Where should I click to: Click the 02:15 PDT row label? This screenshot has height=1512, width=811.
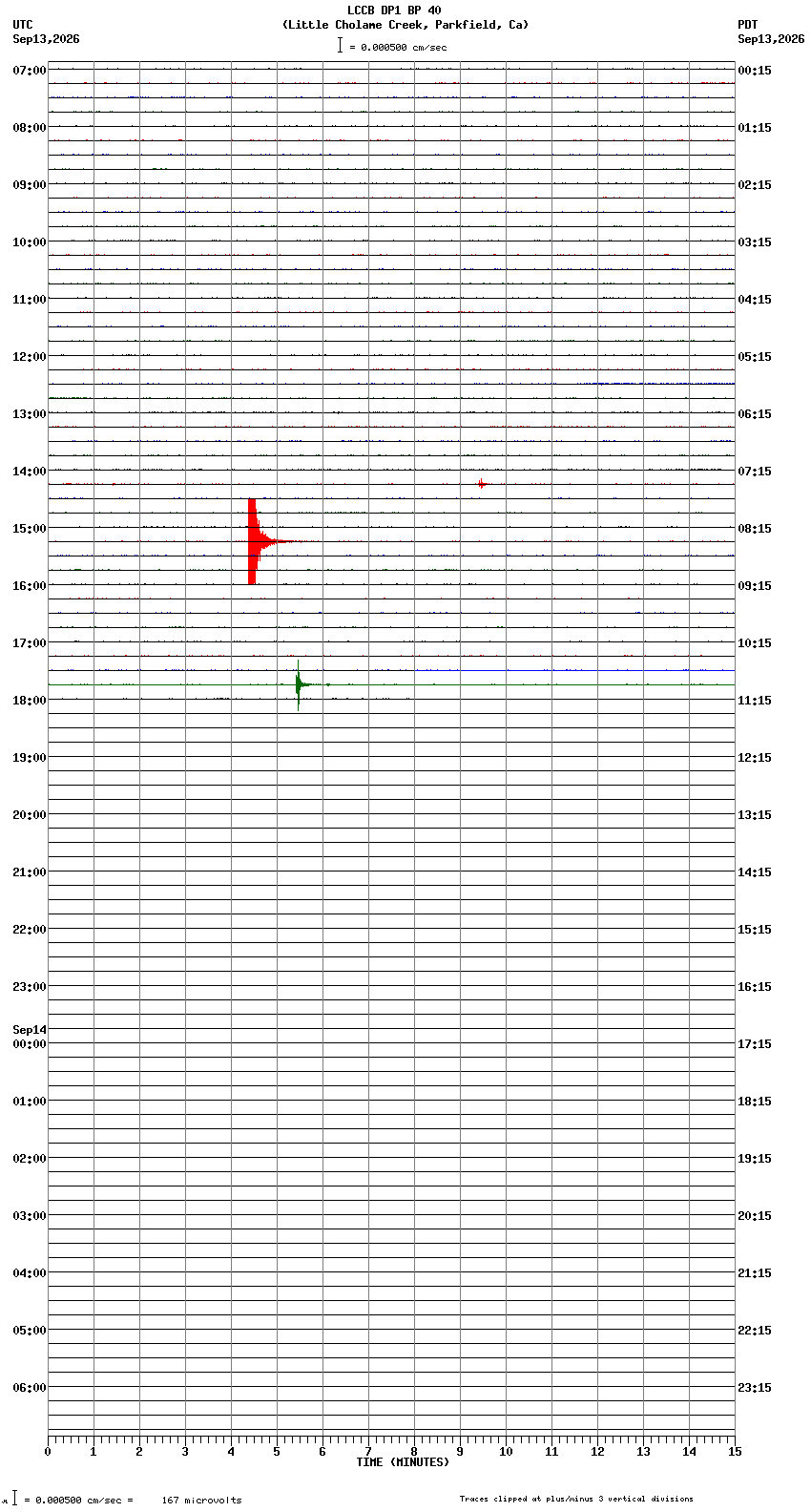click(755, 185)
